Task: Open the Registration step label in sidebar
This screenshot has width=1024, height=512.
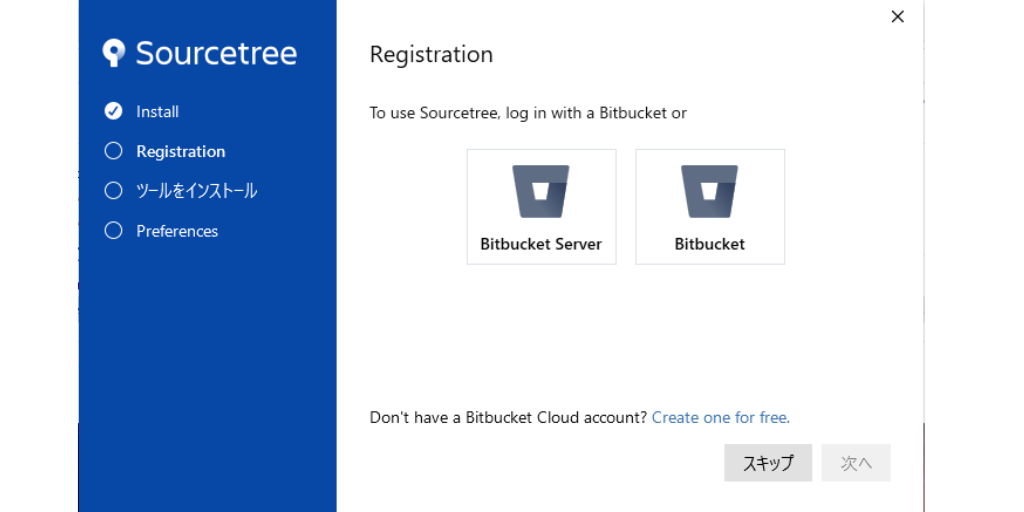Action: point(181,152)
